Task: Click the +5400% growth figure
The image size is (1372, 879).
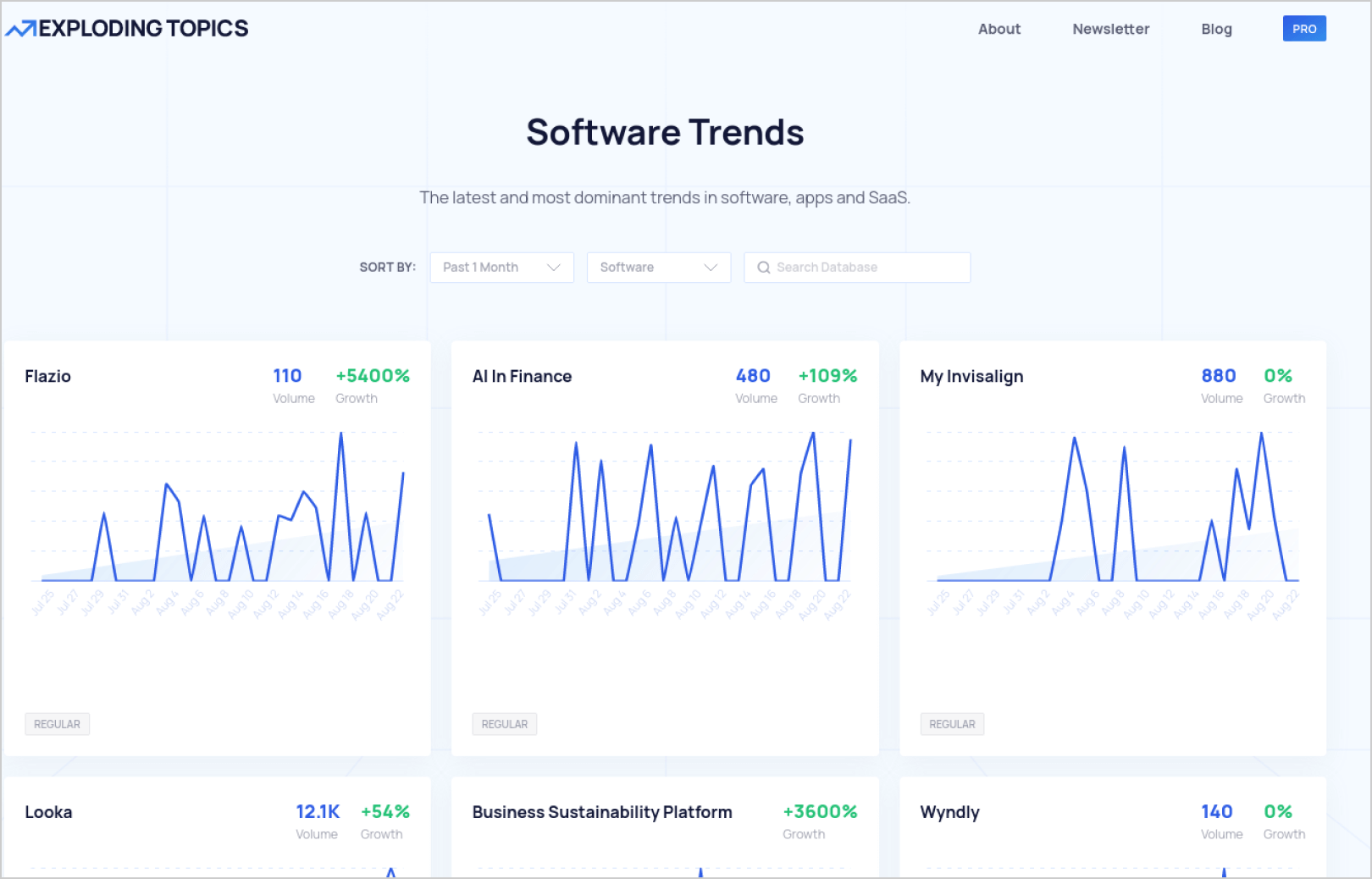Action: click(373, 376)
